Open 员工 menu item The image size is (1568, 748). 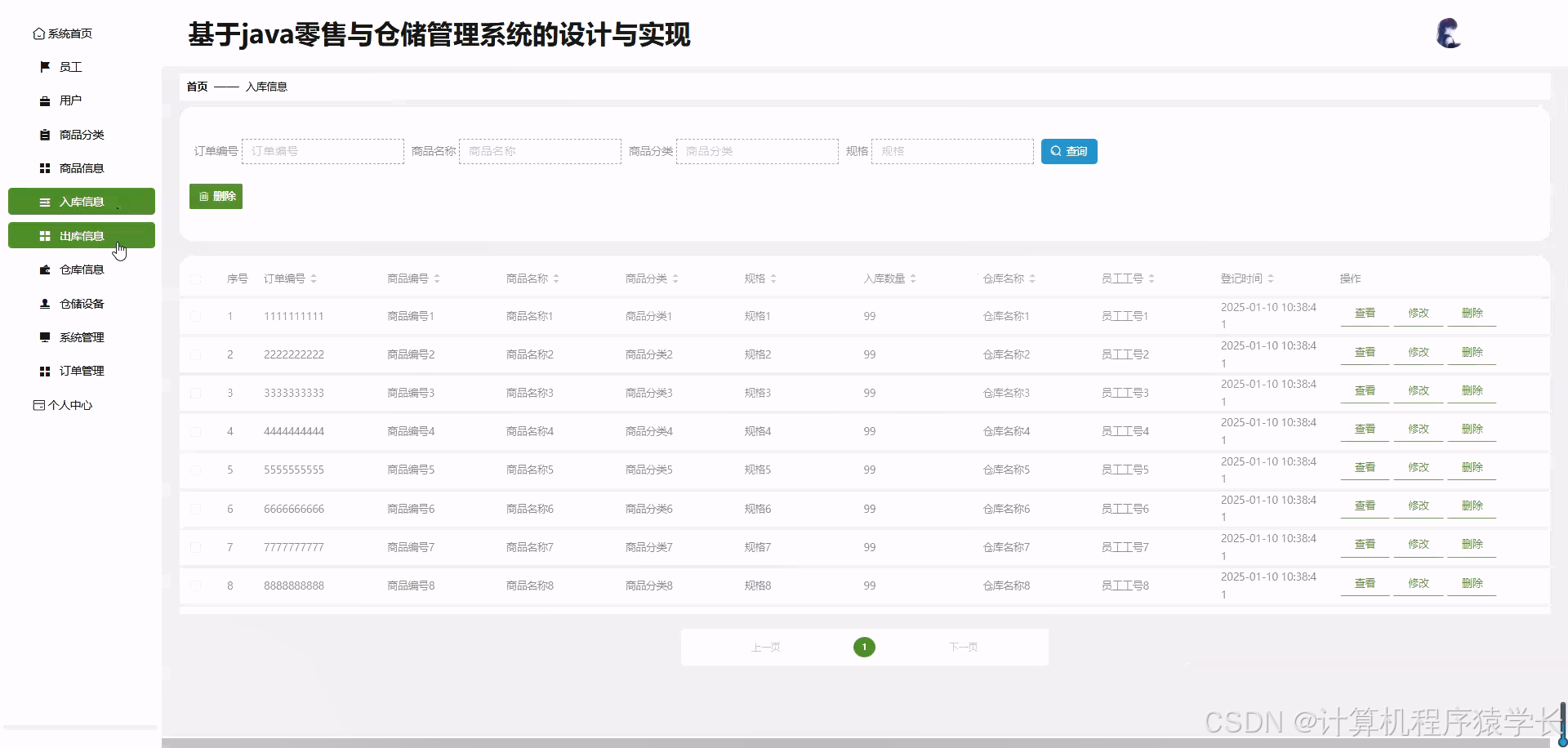tap(71, 67)
